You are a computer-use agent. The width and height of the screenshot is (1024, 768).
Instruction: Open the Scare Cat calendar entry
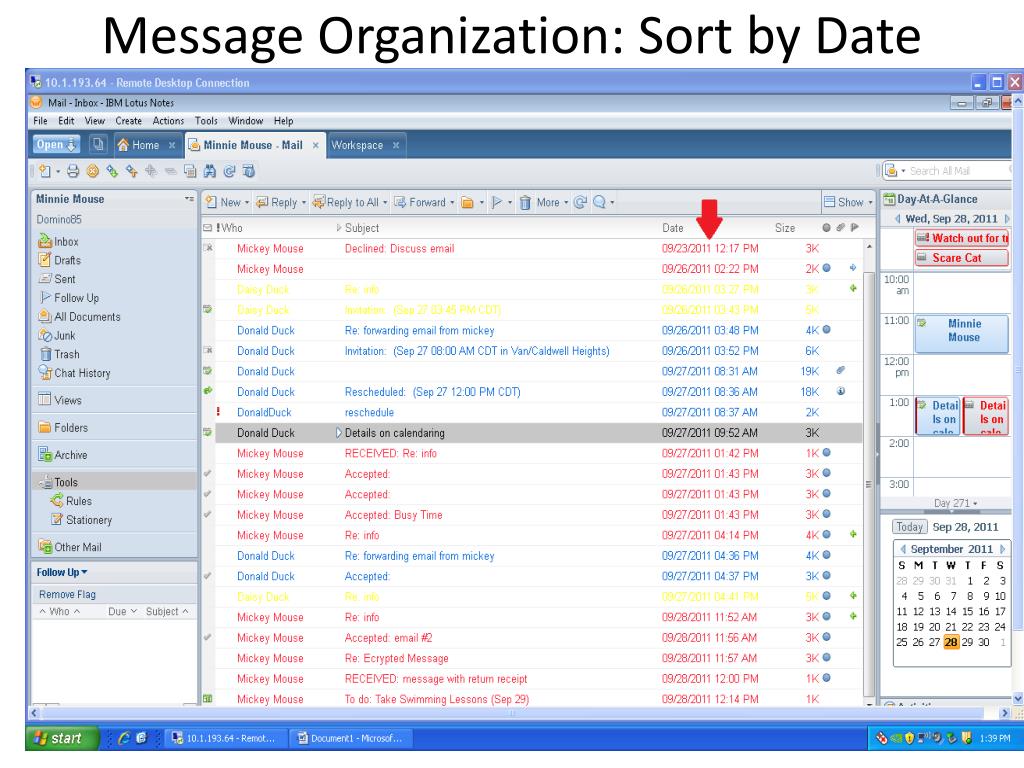coord(961,258)
